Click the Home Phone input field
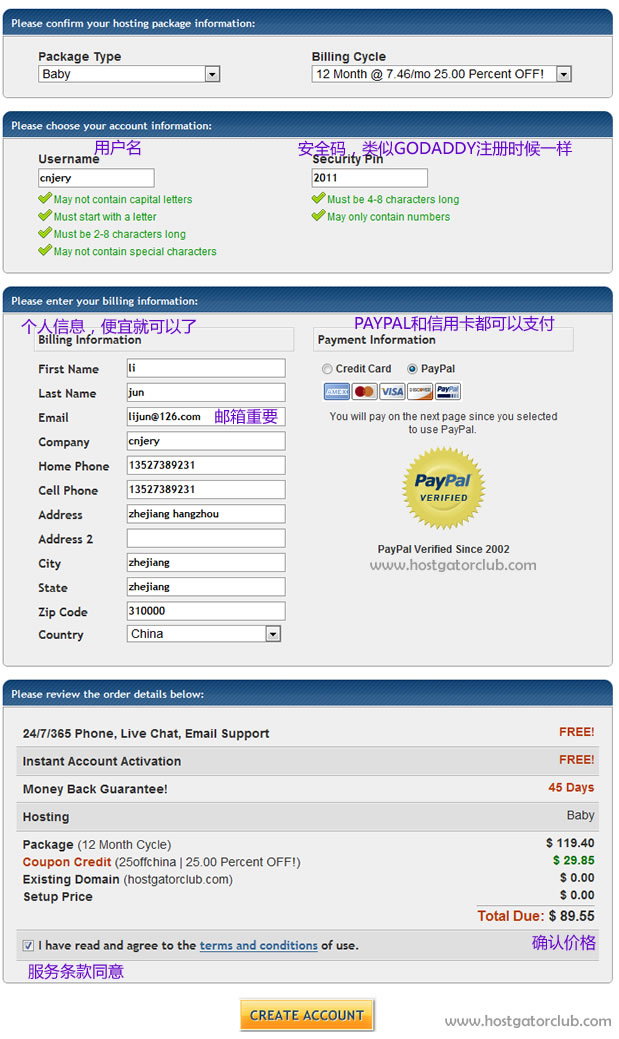The width and height of the screenshot is (619, 1039). tap(206, 465)
